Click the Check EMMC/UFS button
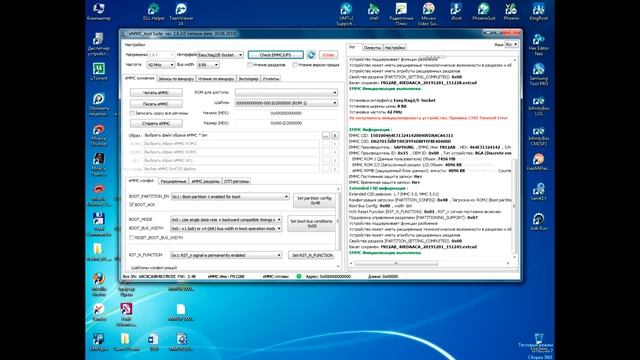This screenshot has width=640, height=360. [x=276, y=55]
